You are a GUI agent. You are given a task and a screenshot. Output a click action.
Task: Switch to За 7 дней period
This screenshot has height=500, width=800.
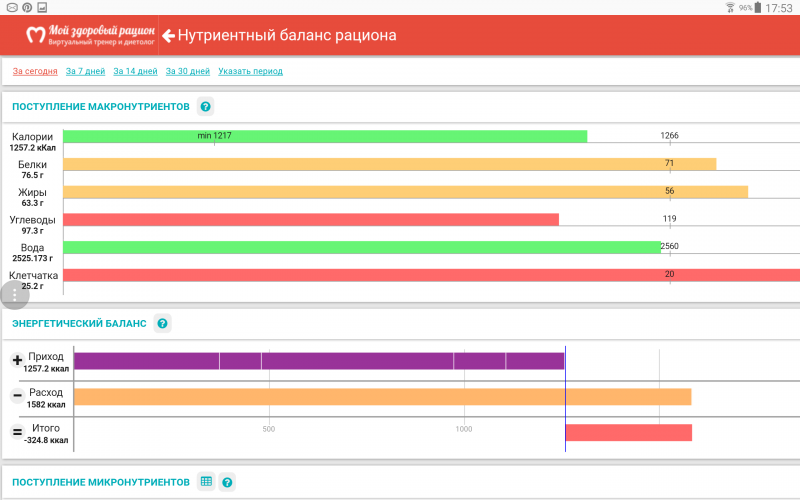[85, 71]
